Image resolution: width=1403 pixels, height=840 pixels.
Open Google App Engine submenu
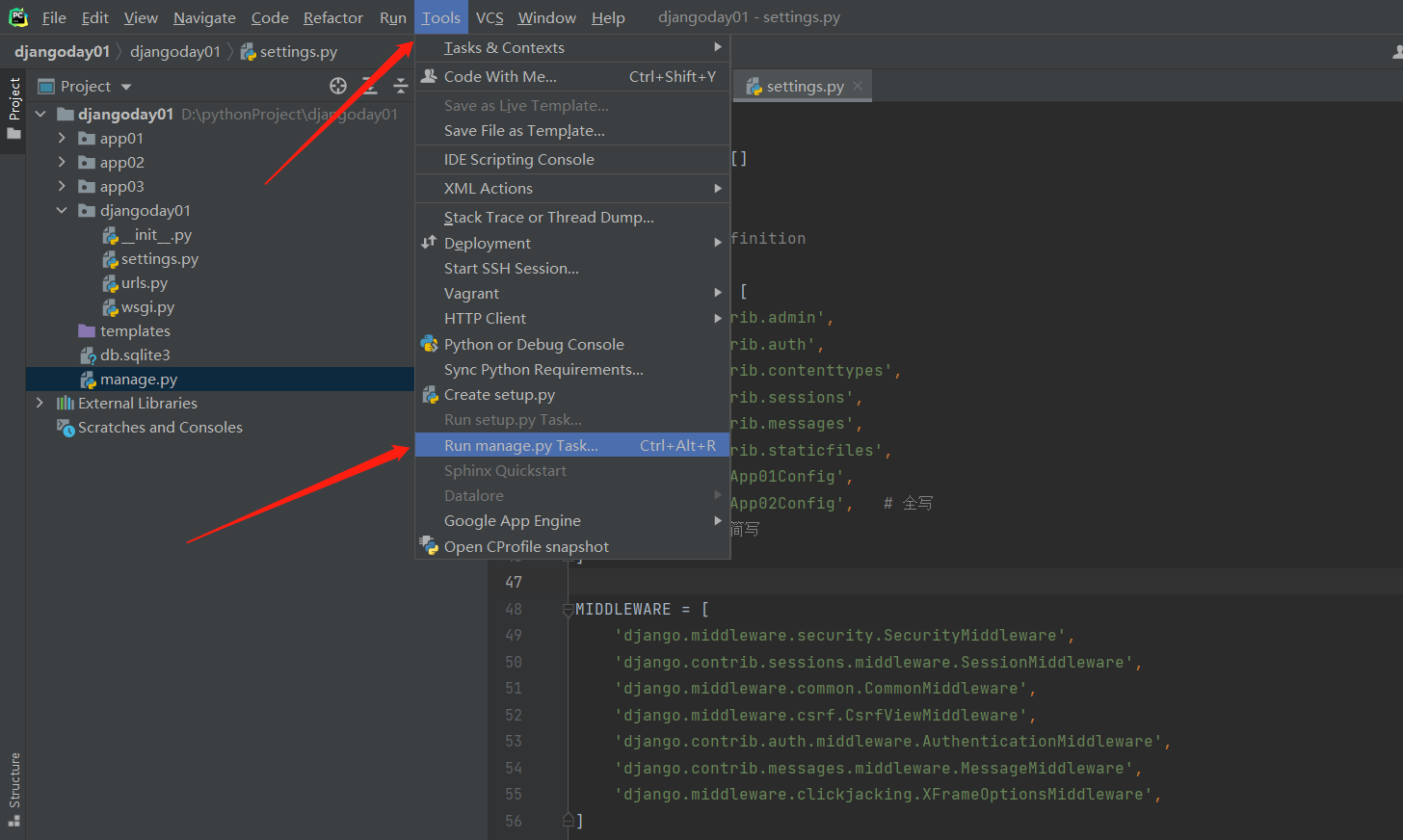click(572, 521)
